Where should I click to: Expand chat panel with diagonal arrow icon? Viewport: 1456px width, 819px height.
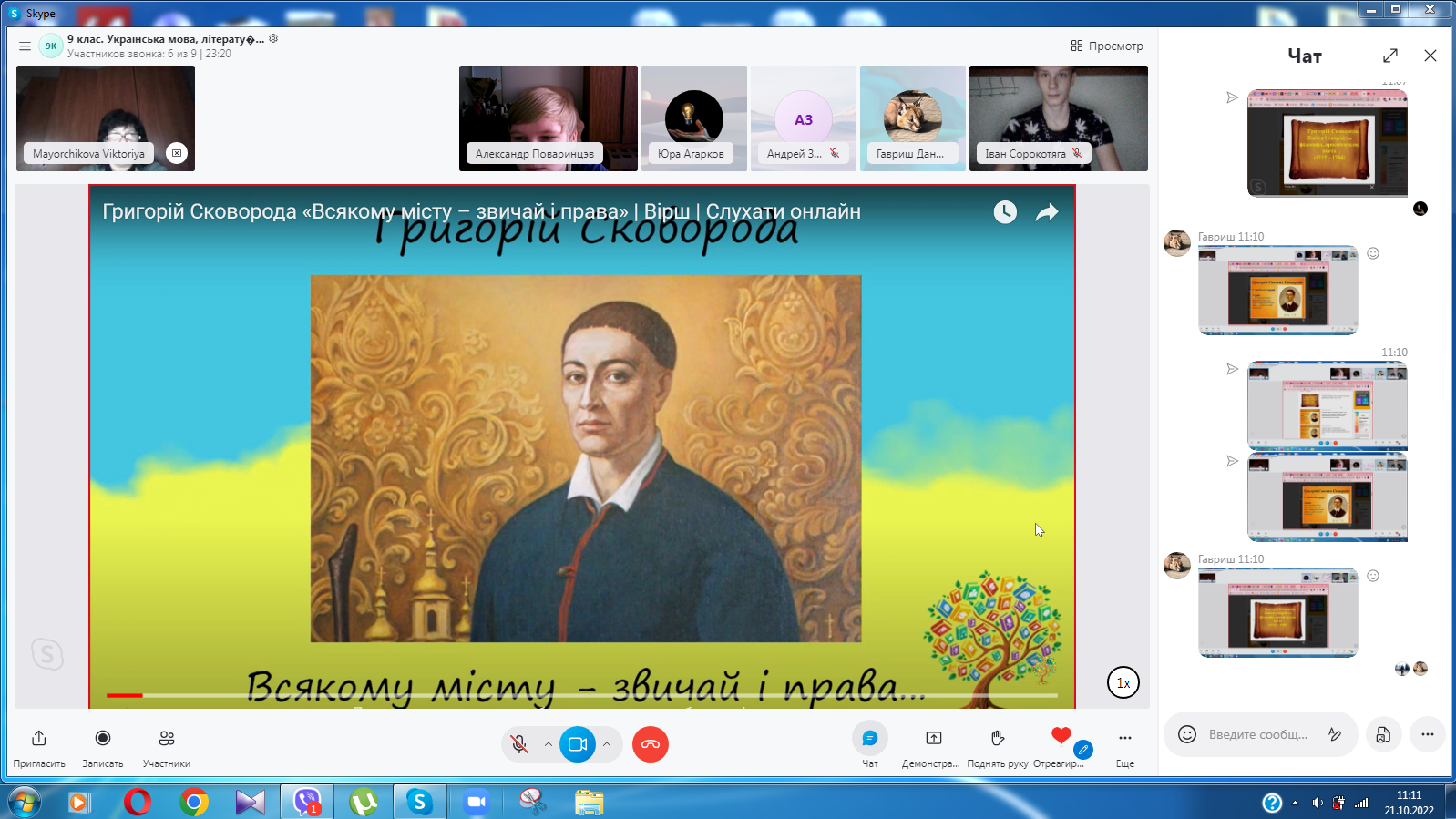pos(1390,56)
